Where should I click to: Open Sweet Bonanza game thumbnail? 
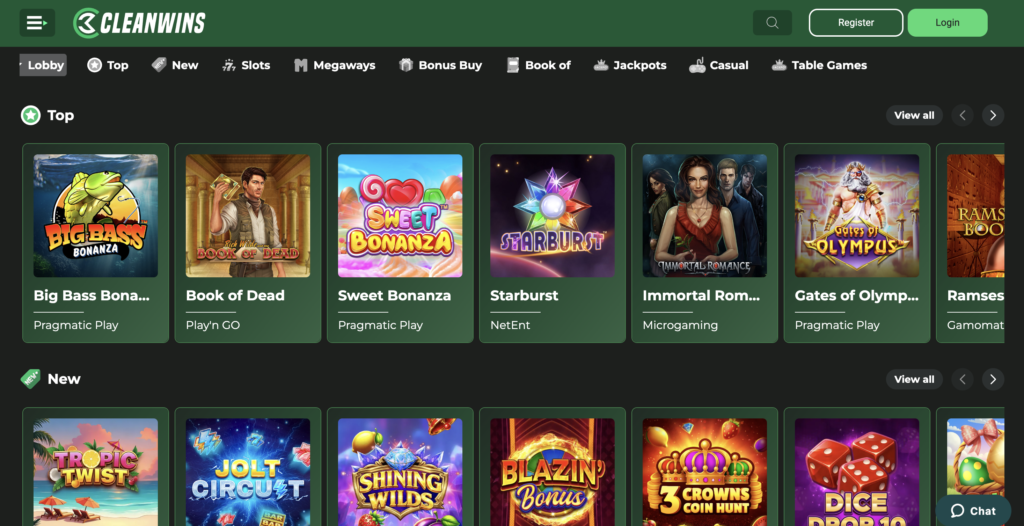click(x=400, y=216)
